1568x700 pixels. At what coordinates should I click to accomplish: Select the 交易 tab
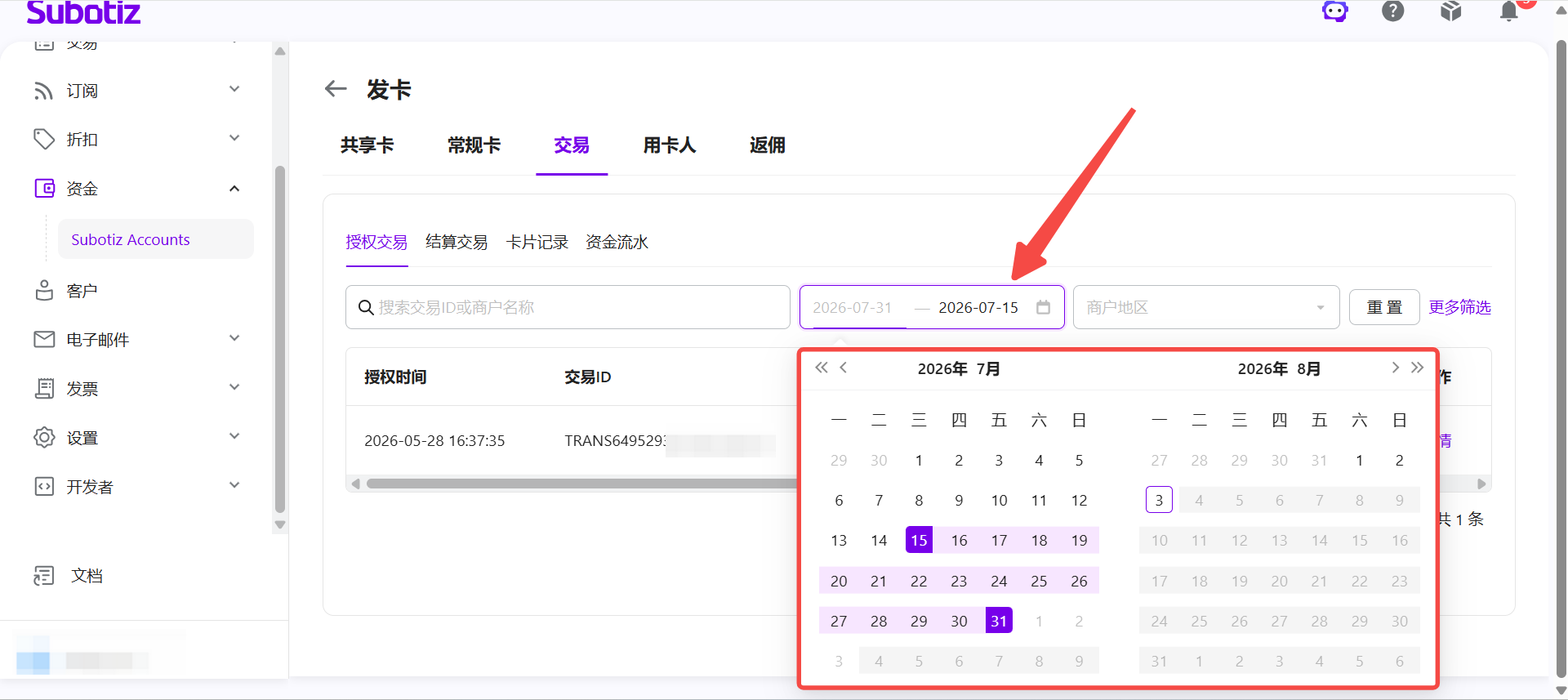572,145
